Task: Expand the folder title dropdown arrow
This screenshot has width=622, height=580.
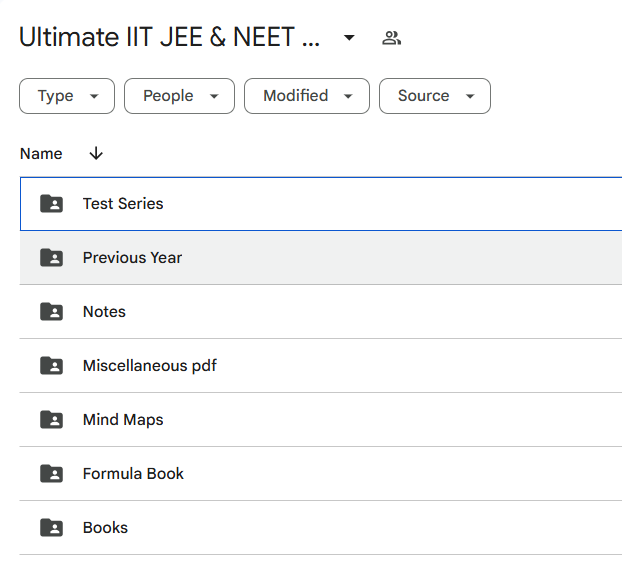Action: (x=349, y=38)
